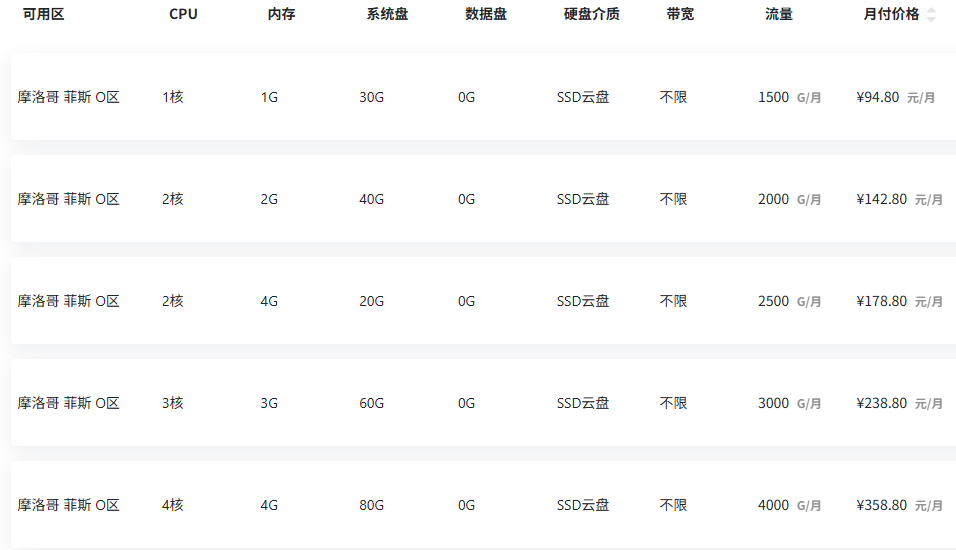Select the ¥358.80 monthly price
Viewport: 956px width, 550px height.
882,505
